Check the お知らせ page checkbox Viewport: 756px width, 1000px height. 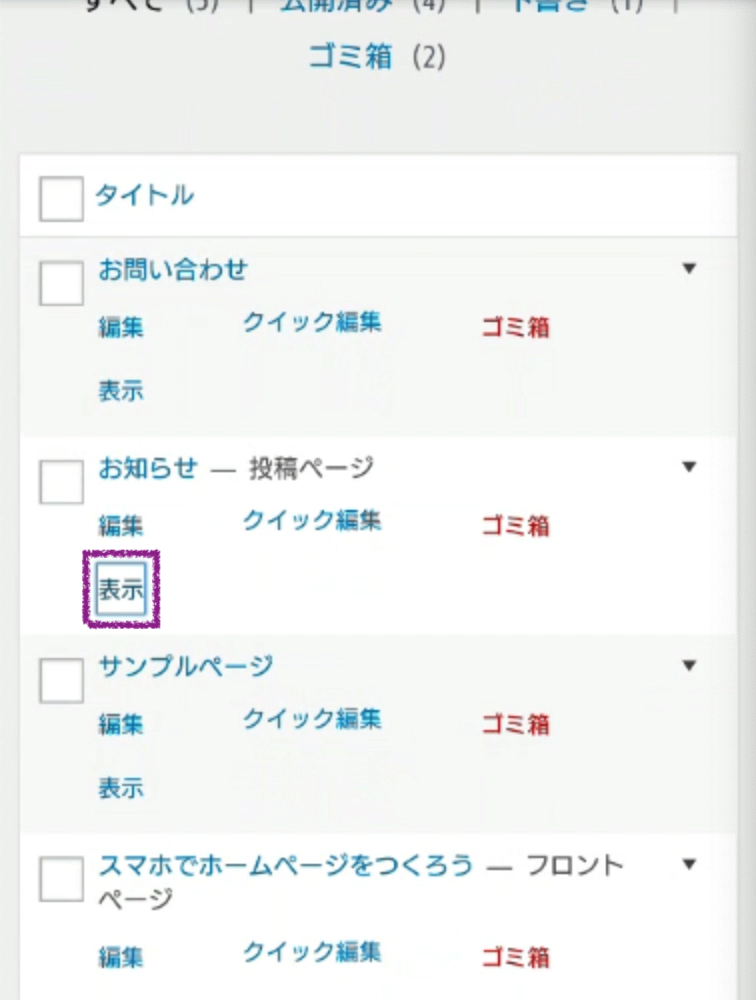pyautogui.click(x=61, y=482)
